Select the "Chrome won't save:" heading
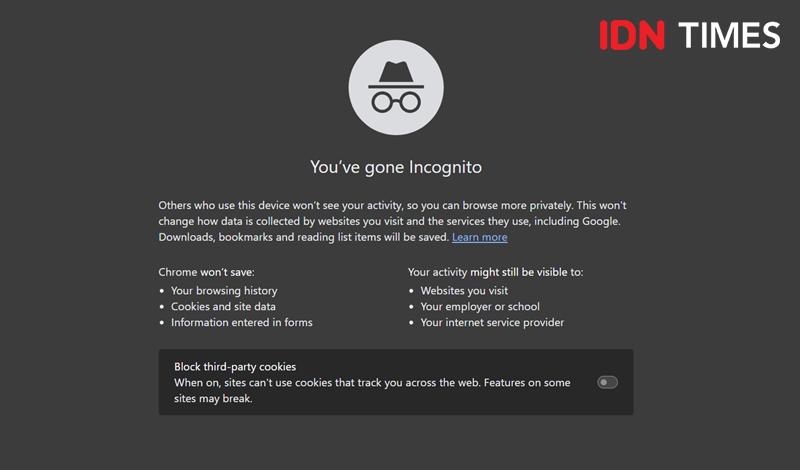This screenshot has width=800, height=470. 206,273
